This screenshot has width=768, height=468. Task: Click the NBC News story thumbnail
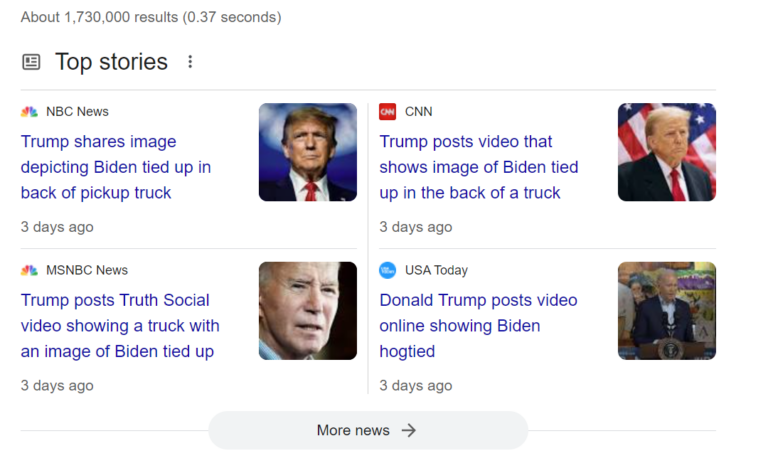tap(308, 152)
